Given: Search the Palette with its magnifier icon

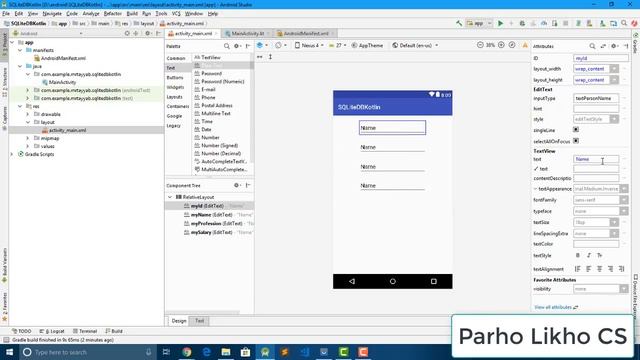Looking at the screenshot, I should pos(227,46).
